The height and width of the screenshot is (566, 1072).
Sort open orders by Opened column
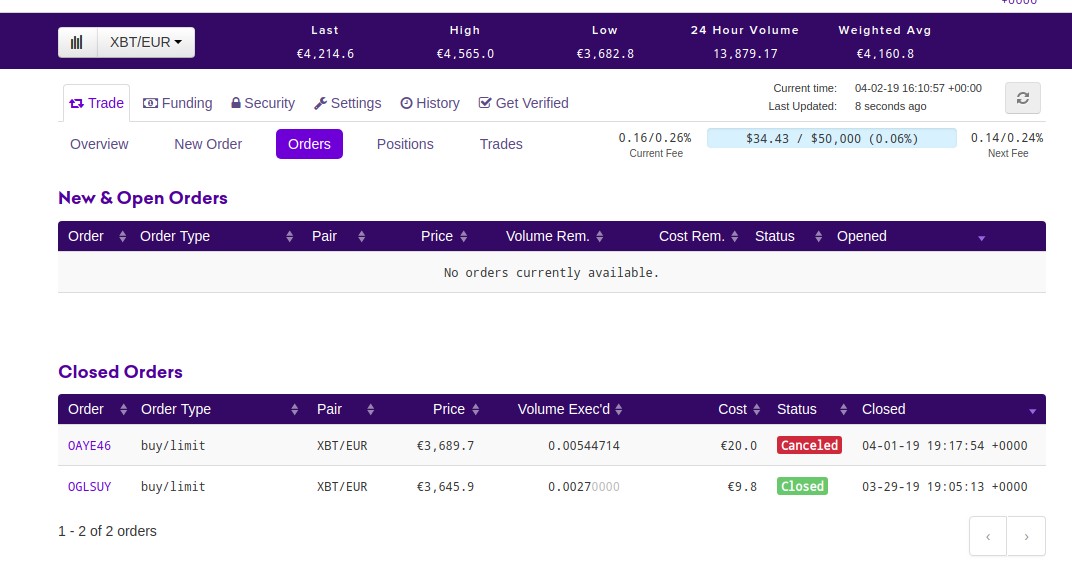tap(911, 237)
